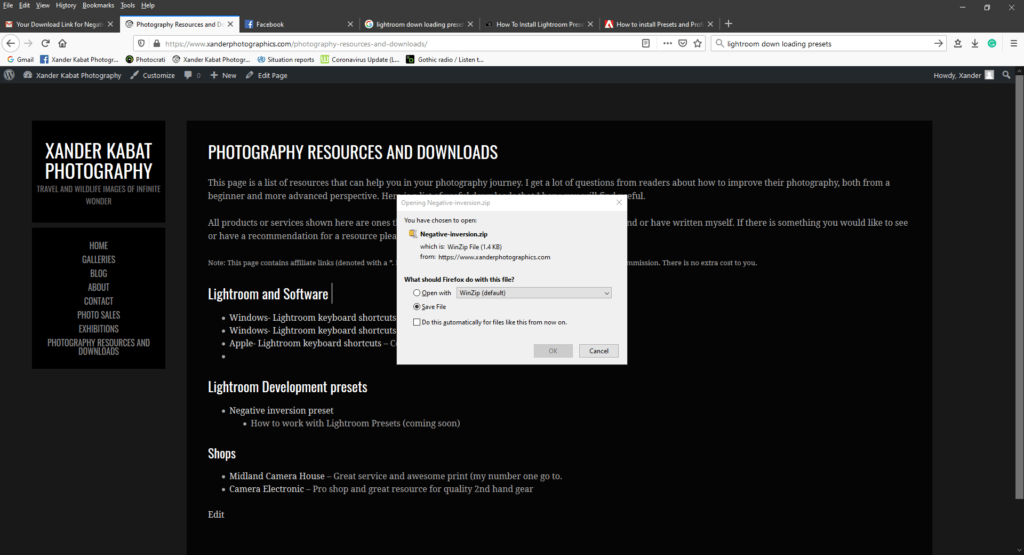Open the CONTACT menu link
Image resolution: width=1024 pixels, height=555 pixels.
click(x=99, y=301)
